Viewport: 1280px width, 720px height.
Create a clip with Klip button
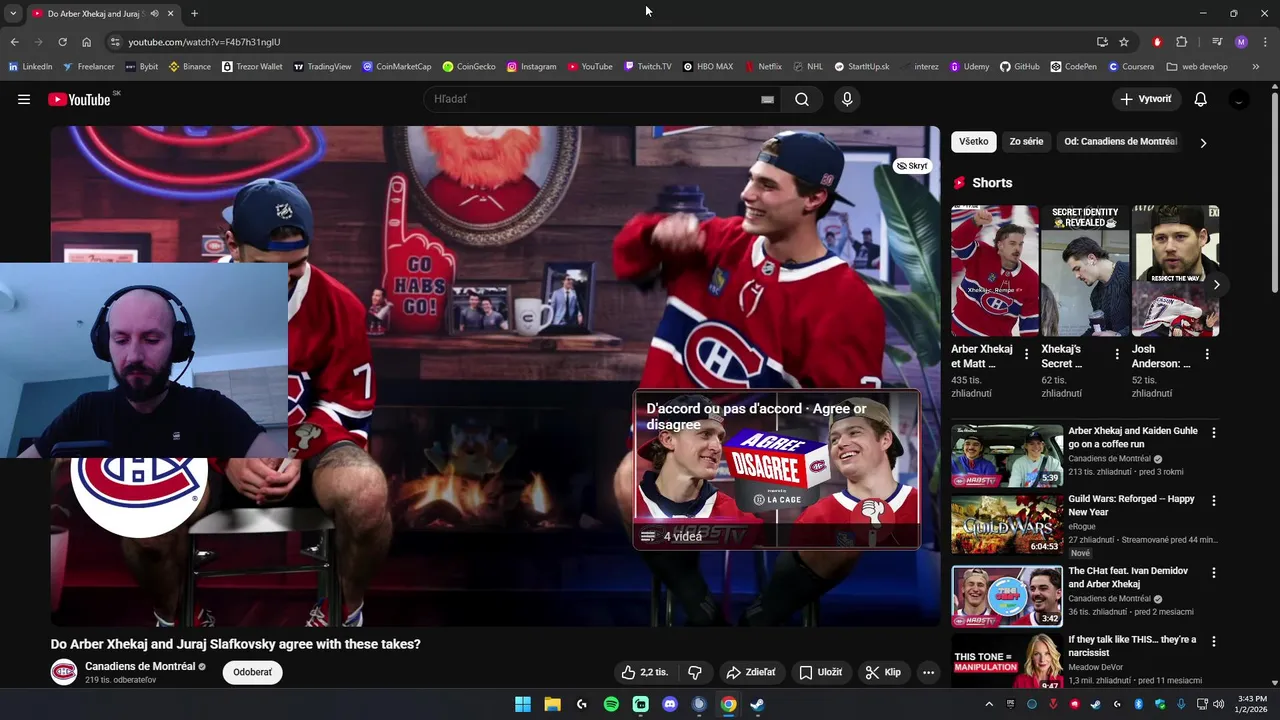click(883, 672)
